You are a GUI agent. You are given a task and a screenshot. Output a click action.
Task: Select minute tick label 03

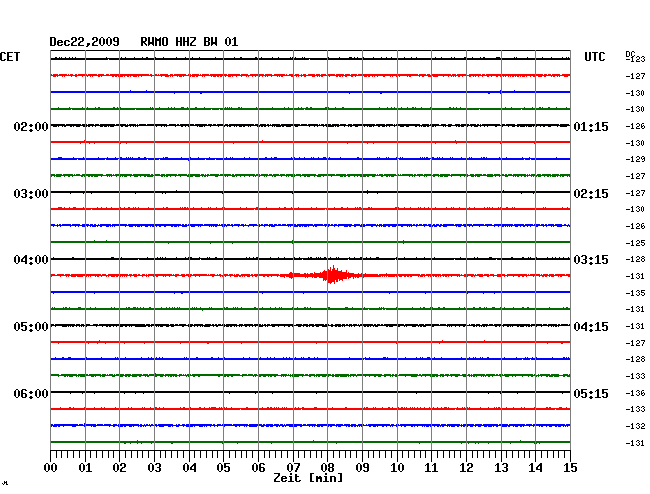[154, 467]
